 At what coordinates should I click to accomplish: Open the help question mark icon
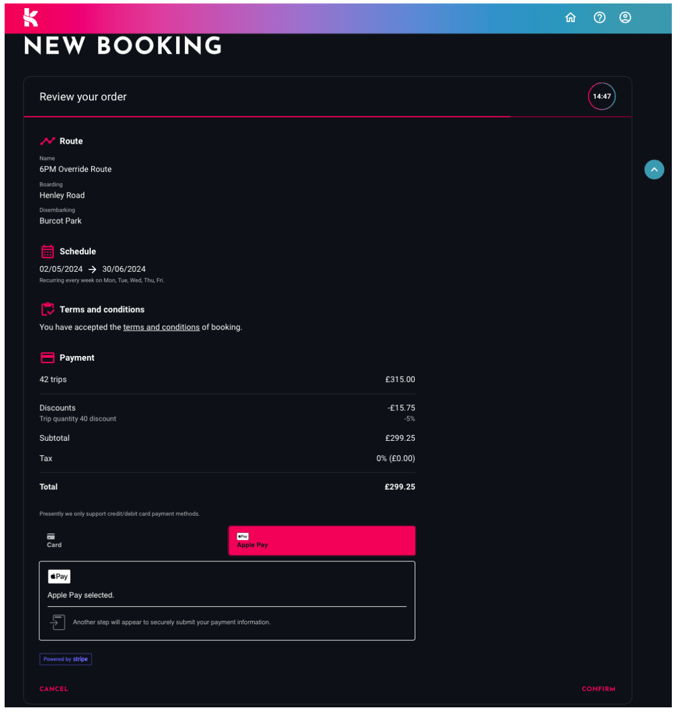[x=599, y=17]
